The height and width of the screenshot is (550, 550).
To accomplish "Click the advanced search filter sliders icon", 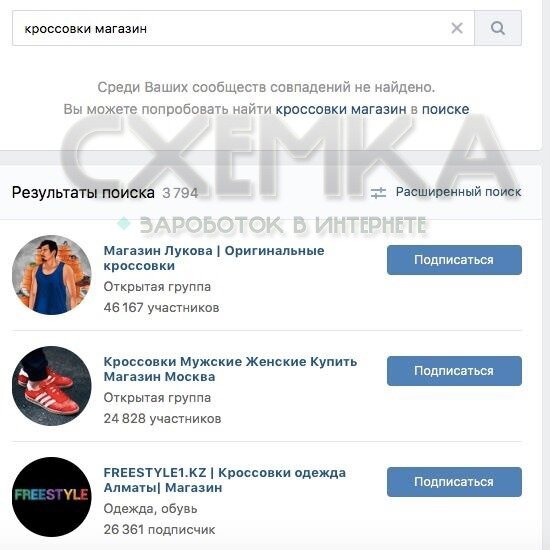I will coord(378,193).
